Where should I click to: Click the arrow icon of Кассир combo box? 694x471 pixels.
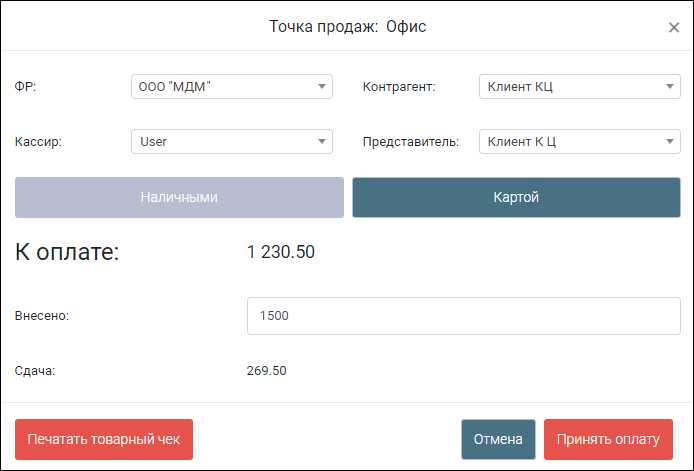click(x=322, y=142)
